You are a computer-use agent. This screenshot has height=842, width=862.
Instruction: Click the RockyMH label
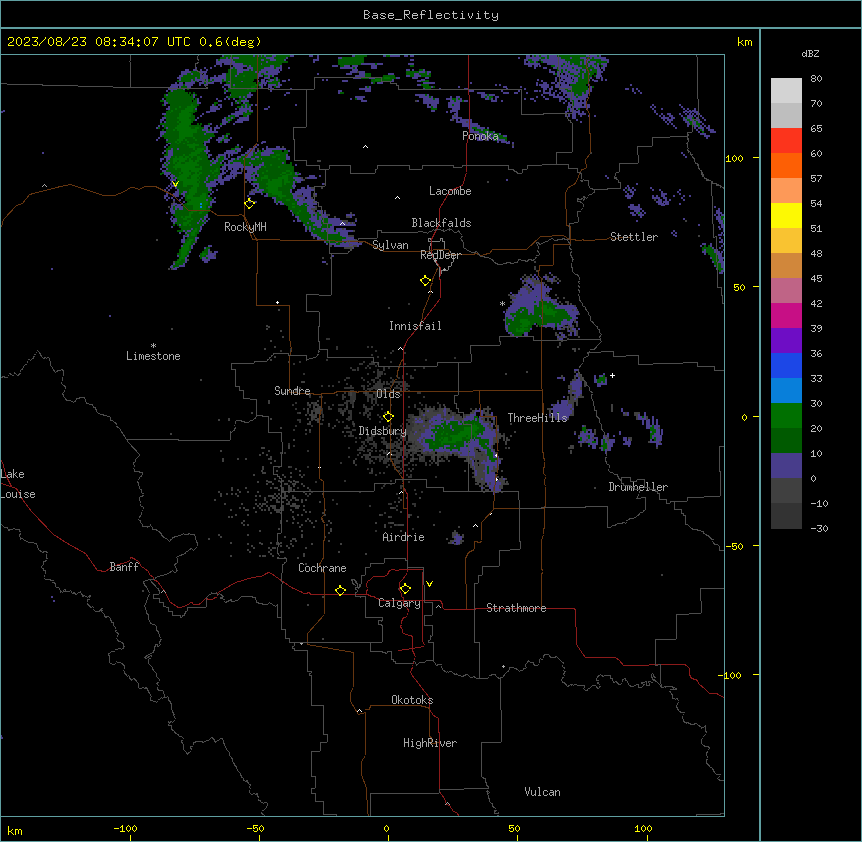pos(245,227)
